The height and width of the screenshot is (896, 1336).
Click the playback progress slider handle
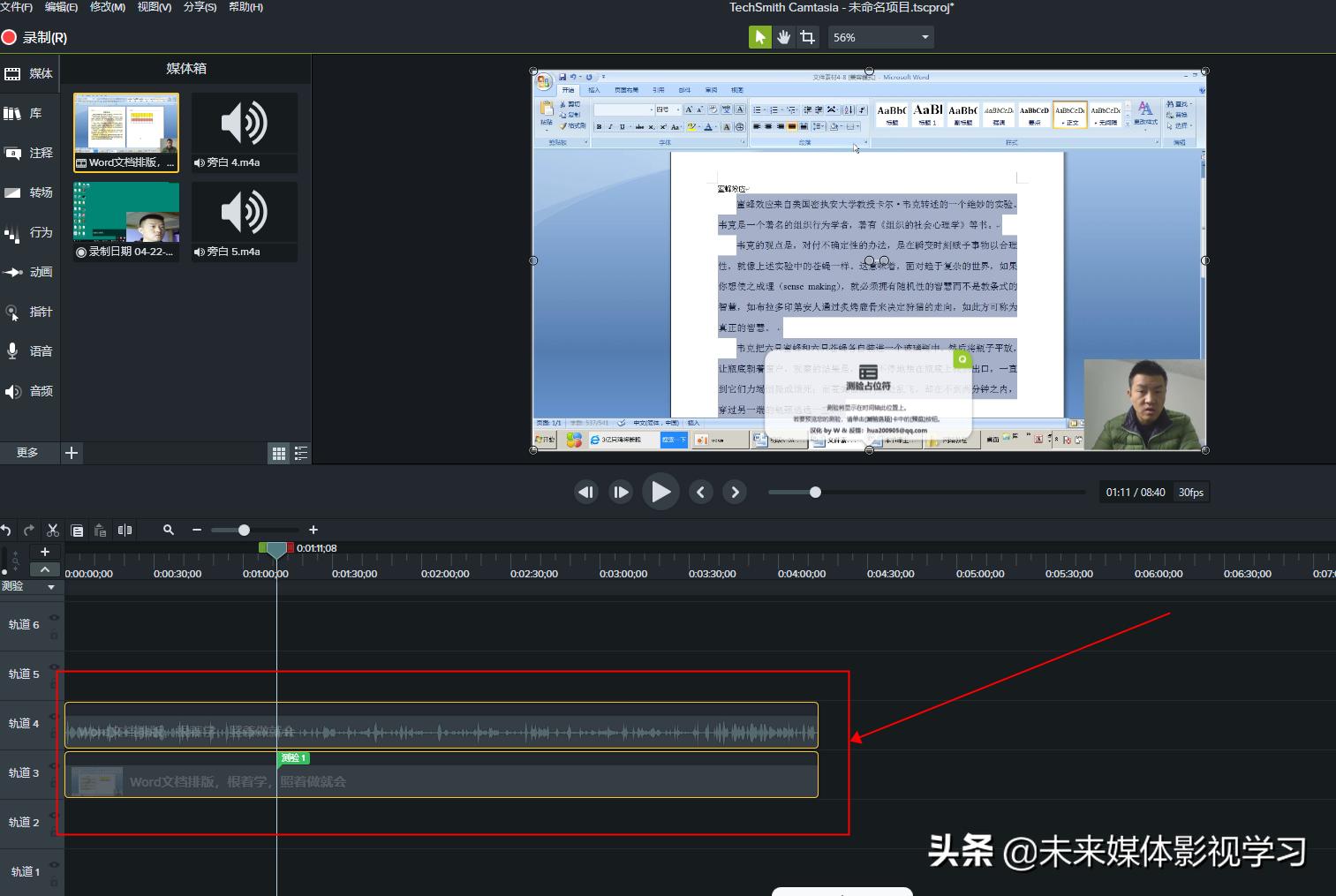815,492
